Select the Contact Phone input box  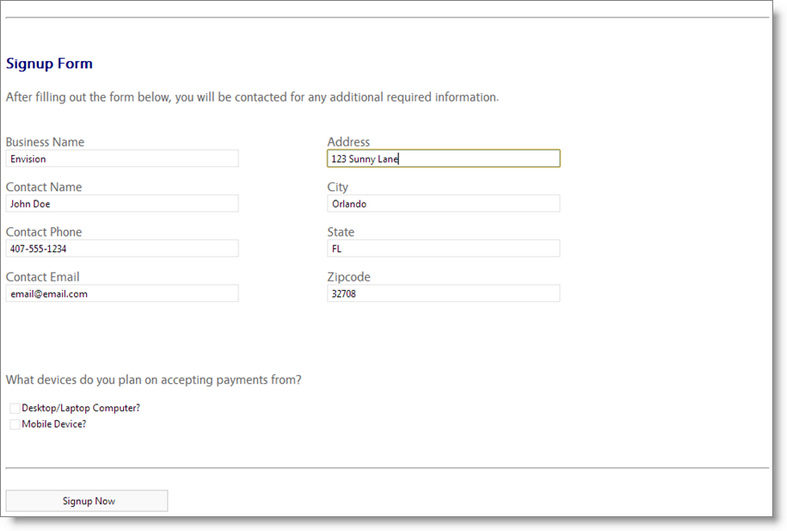click(x=122, y=249)
